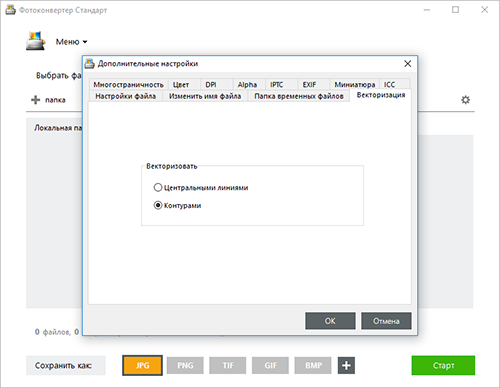Select the Контурами radio option
This screenshot has width=500, height=388.
click(x=158, y=205)
